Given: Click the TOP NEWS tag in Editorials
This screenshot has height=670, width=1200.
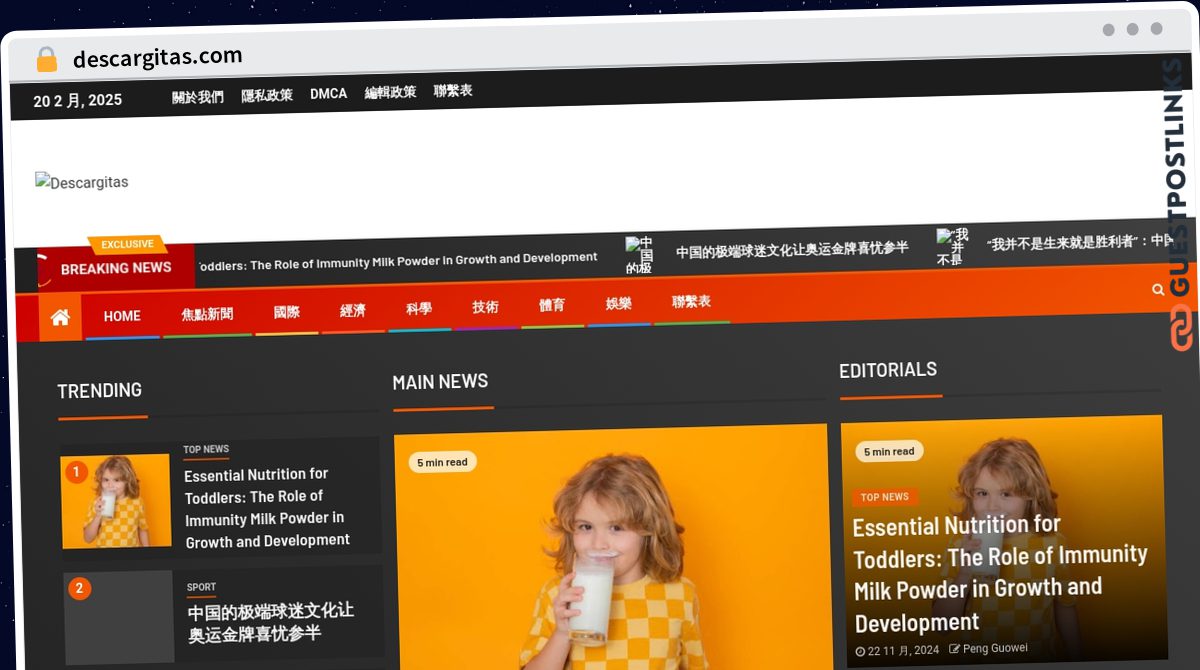Looking at the screenshot, I should coord(885,497).
